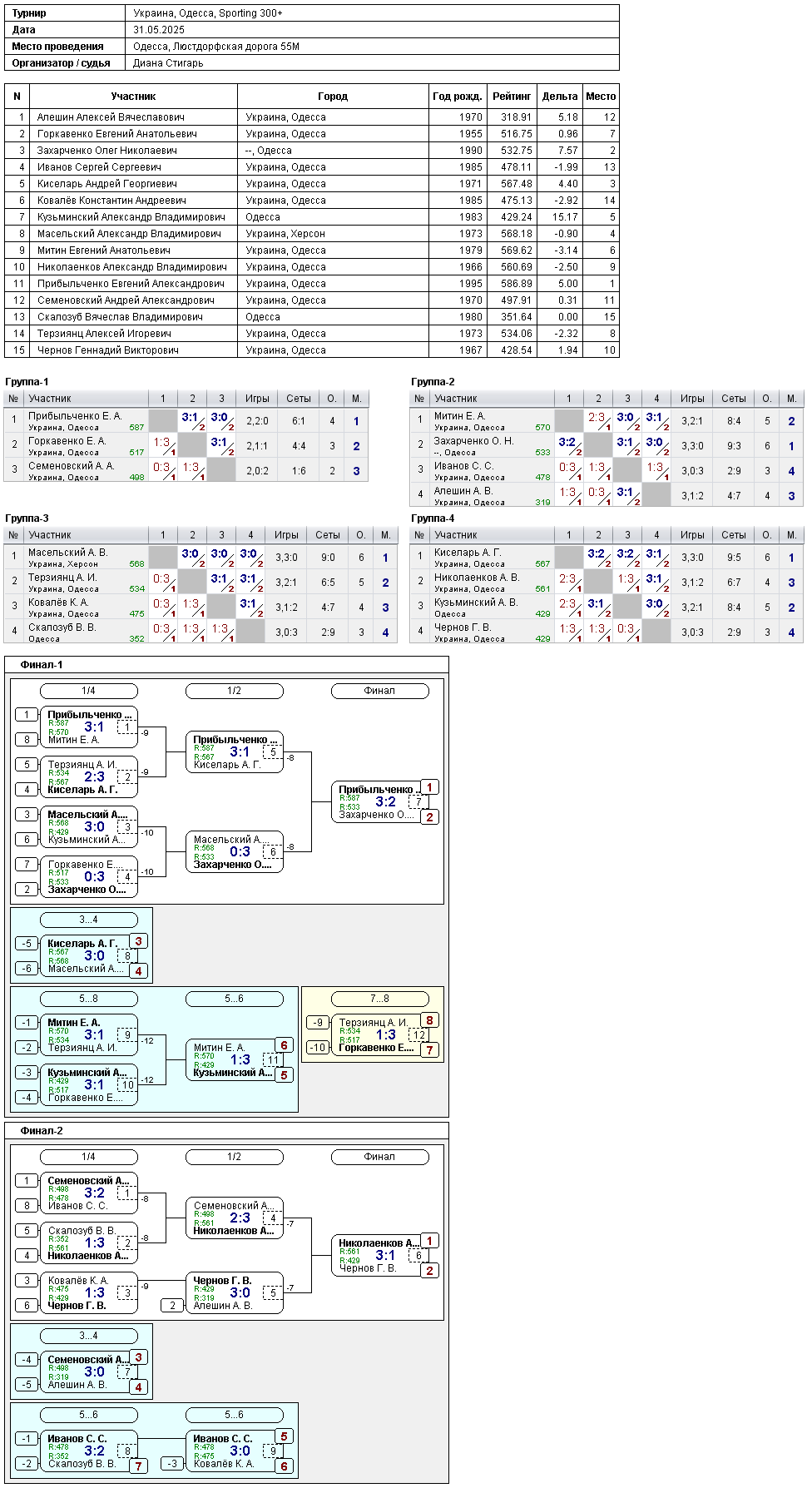Click the 'Финал-2' section heading
The image size is (812, 1488).
tap(42, 1131)
